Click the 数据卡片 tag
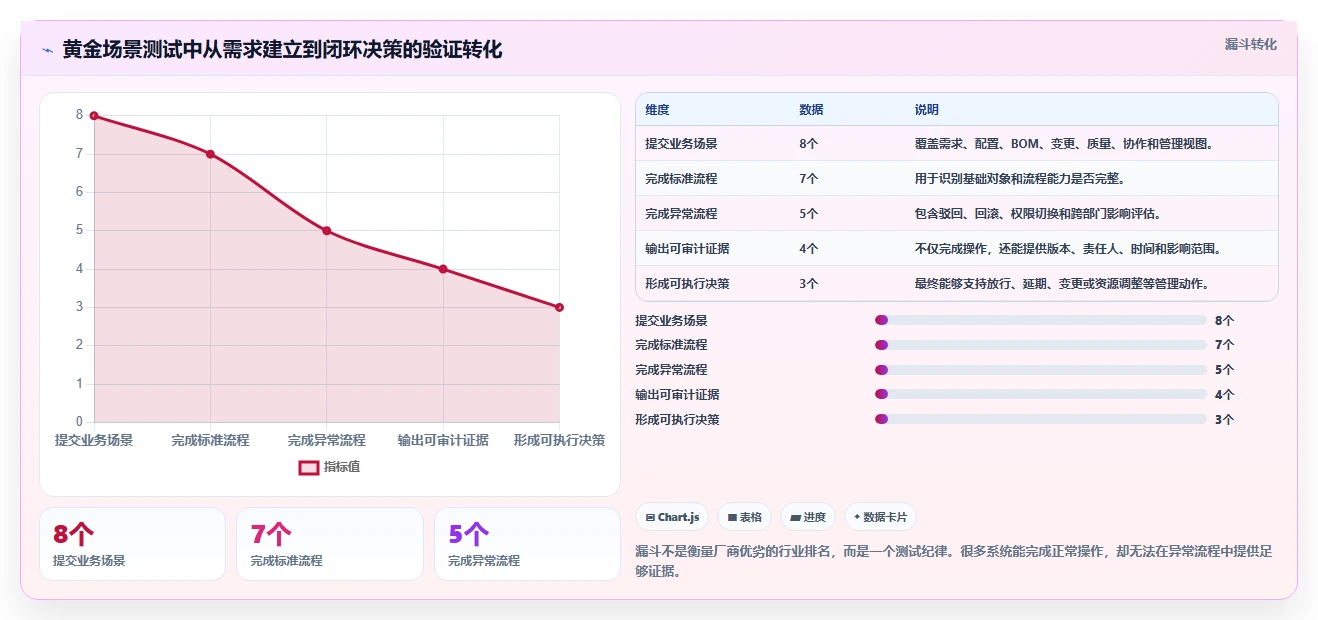The image size is (1318, 620). (880, 517)
